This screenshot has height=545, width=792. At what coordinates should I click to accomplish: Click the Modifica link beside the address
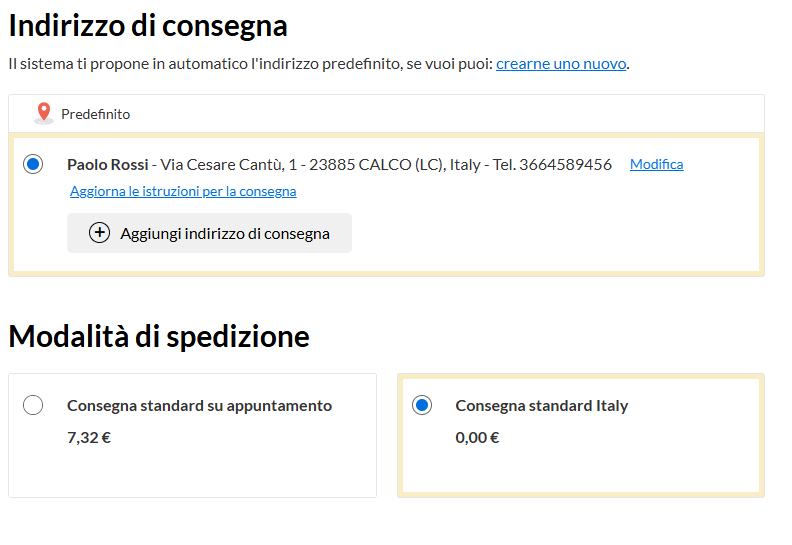click(x=657, y=164)
